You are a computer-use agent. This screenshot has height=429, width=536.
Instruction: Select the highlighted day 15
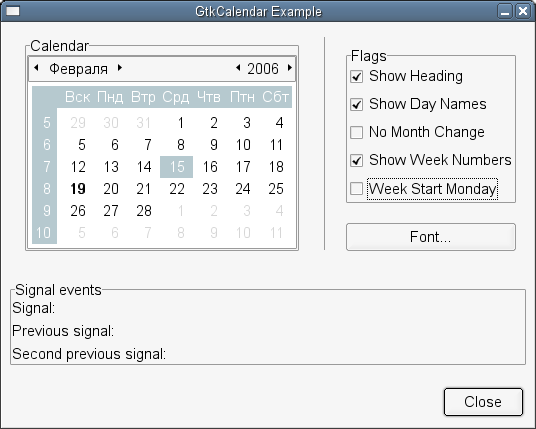[176, 167]
